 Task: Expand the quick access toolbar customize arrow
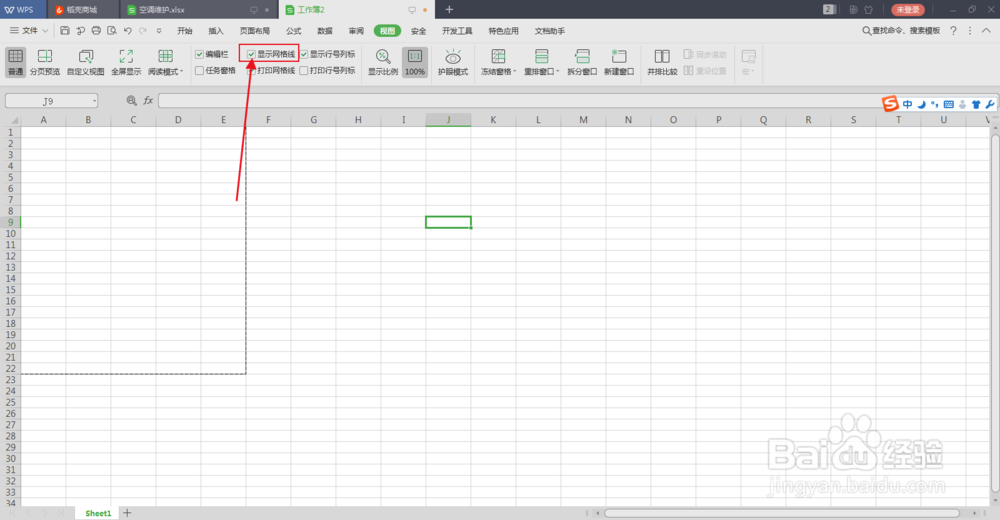pos(159,31)
